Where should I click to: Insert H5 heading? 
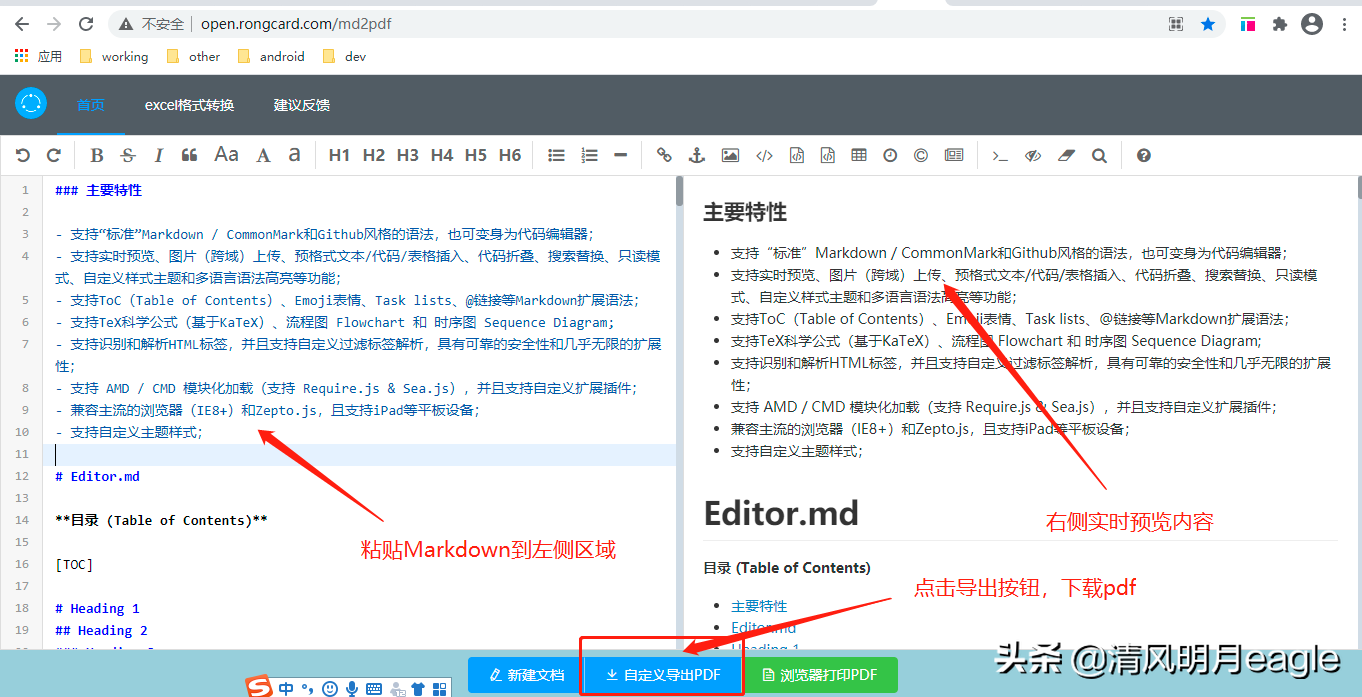tap(476, 155)
